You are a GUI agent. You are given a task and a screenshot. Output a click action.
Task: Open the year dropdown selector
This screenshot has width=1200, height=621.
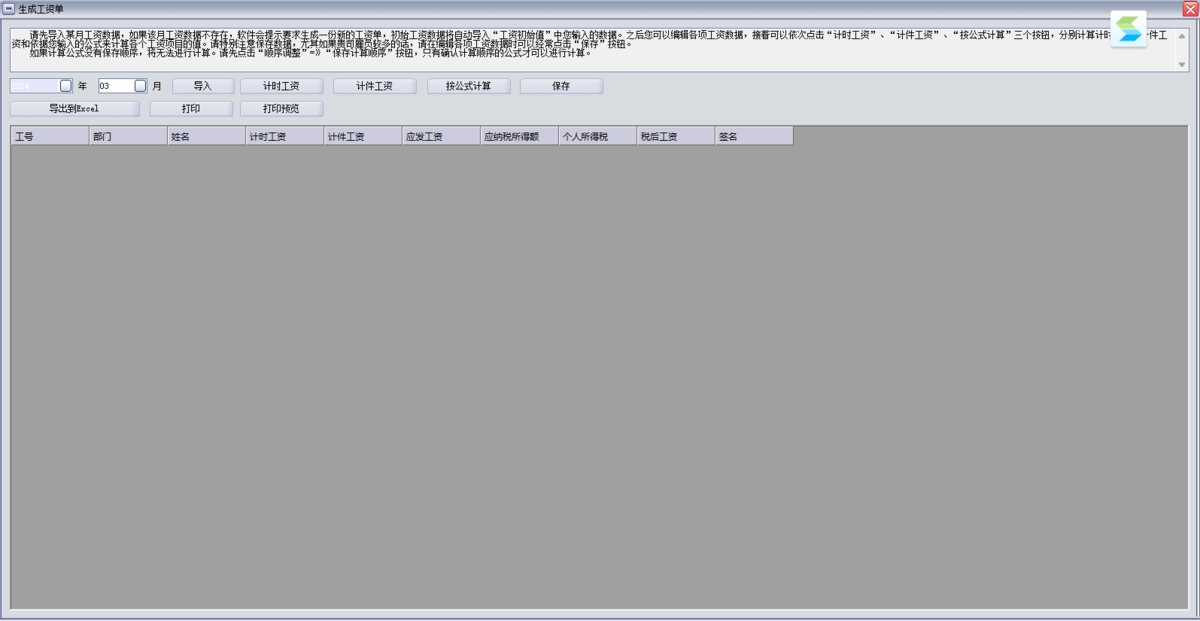coord(66,86)
